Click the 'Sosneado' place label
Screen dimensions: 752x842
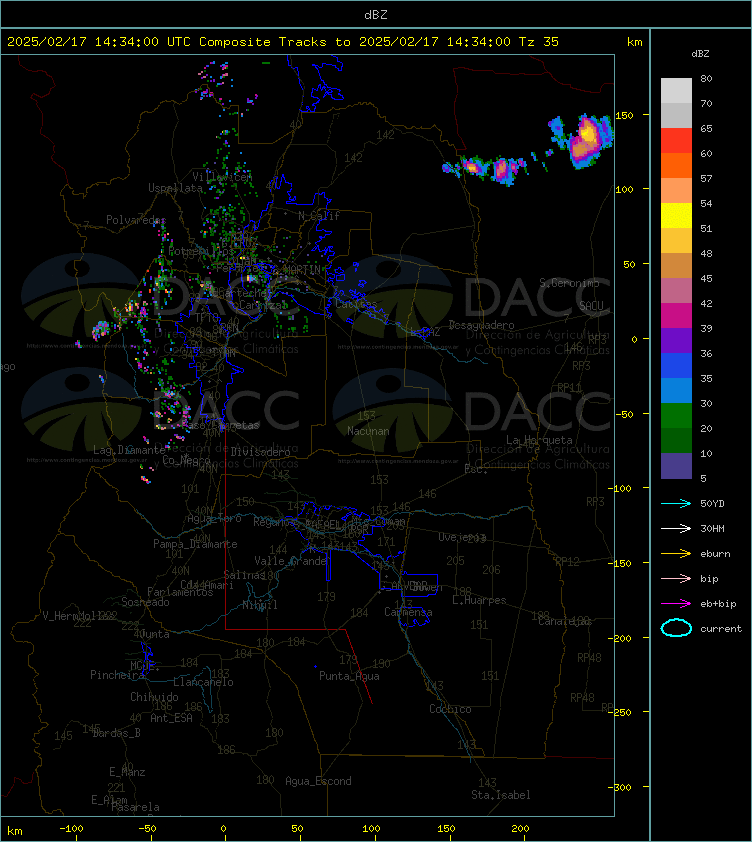coord(145,603)
